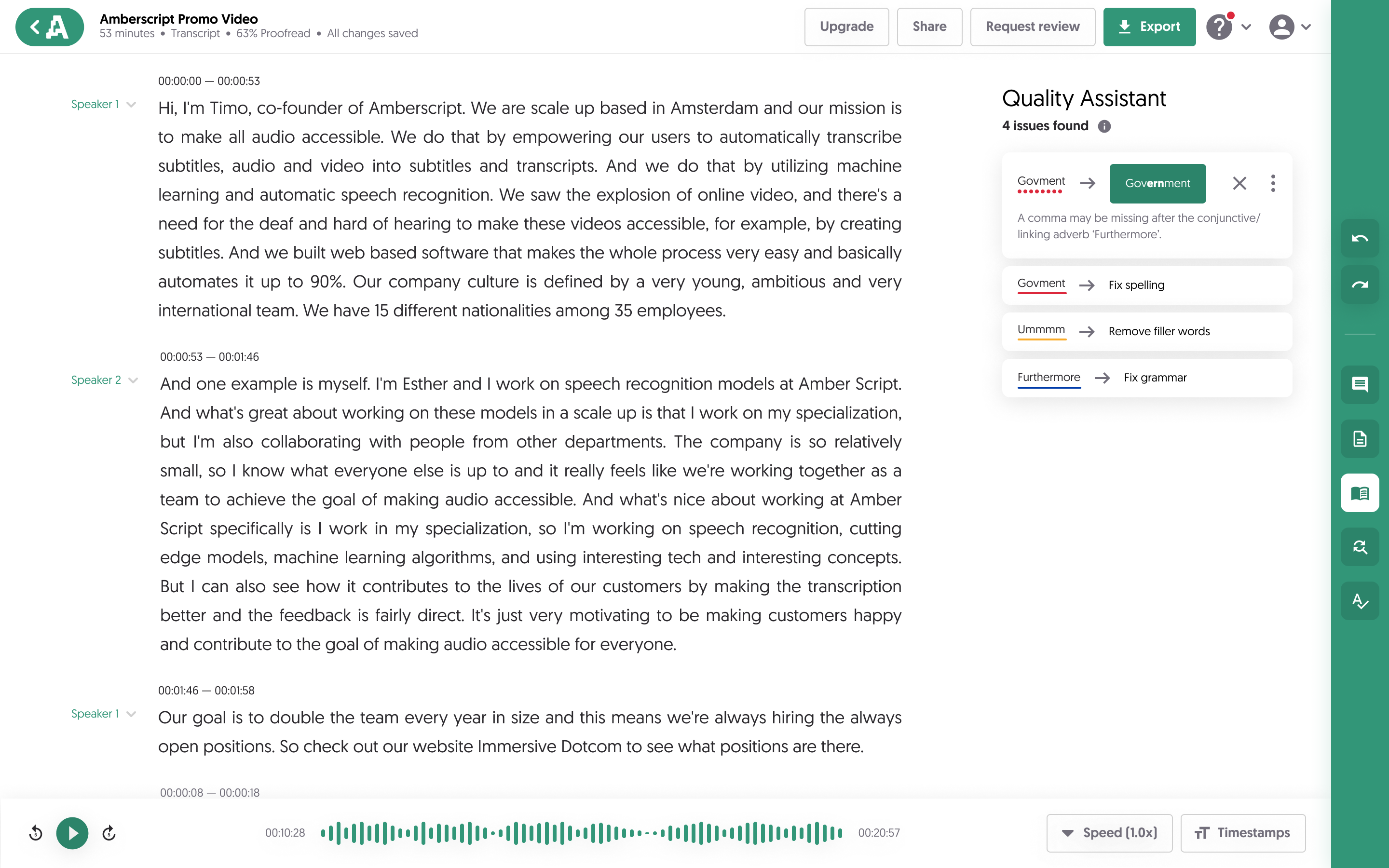
Task: Open the Speed (1.0x) dropdown
Action: coord(1109,833)
